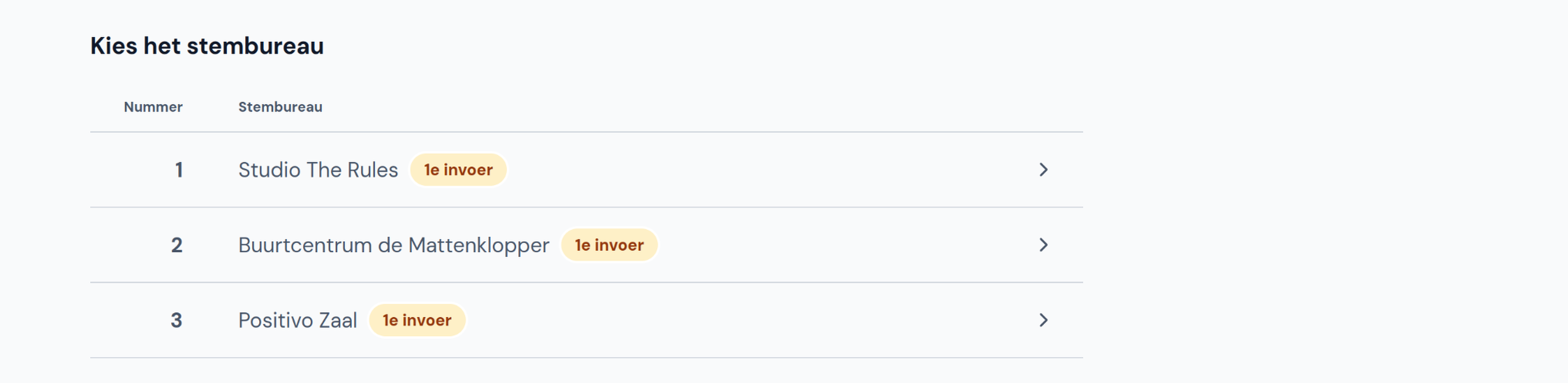Click polling station number 3
Viewport: 1568px width, 383px height.
pos(176,321)
